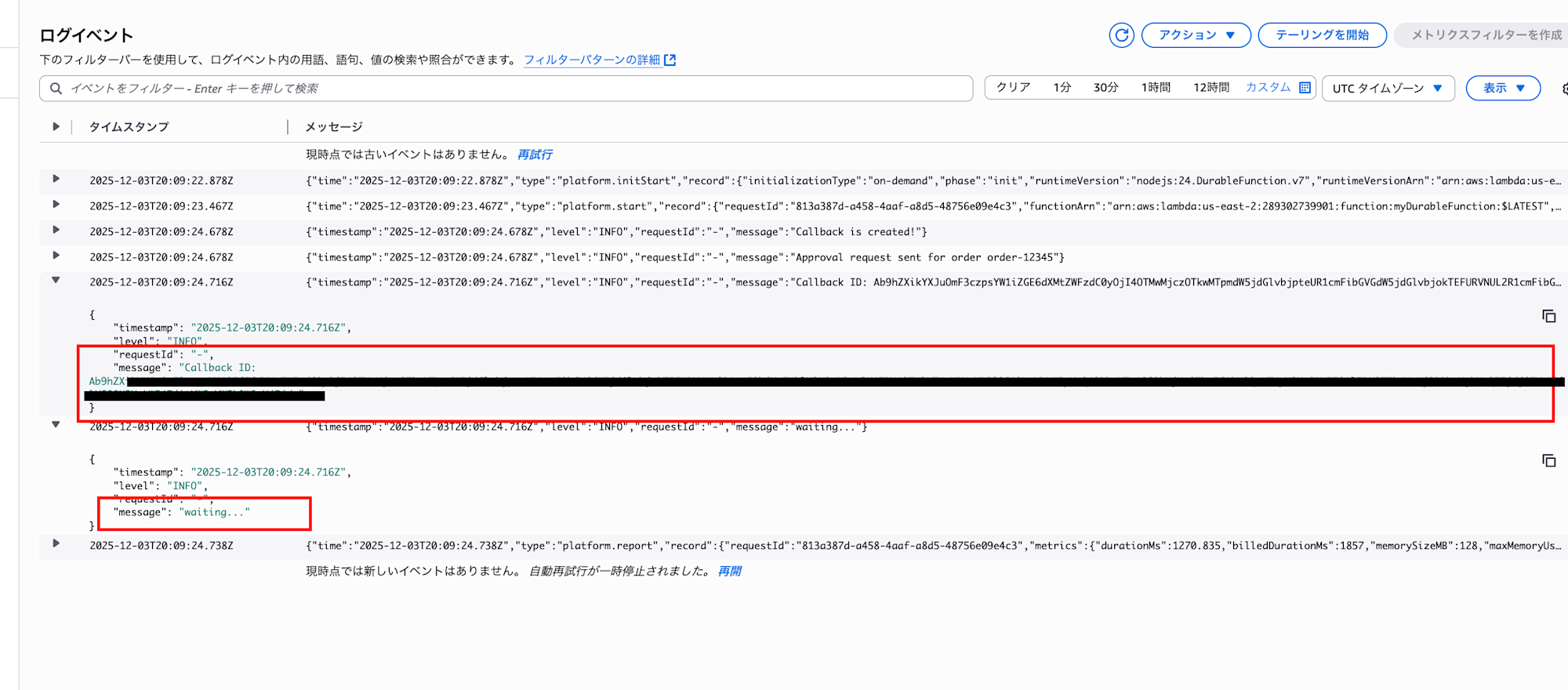The height and width of the screenshot is (690, 1568).
Task: Click "message": "Callback ID:" line in expanded JSON
Action: (185, 368)
